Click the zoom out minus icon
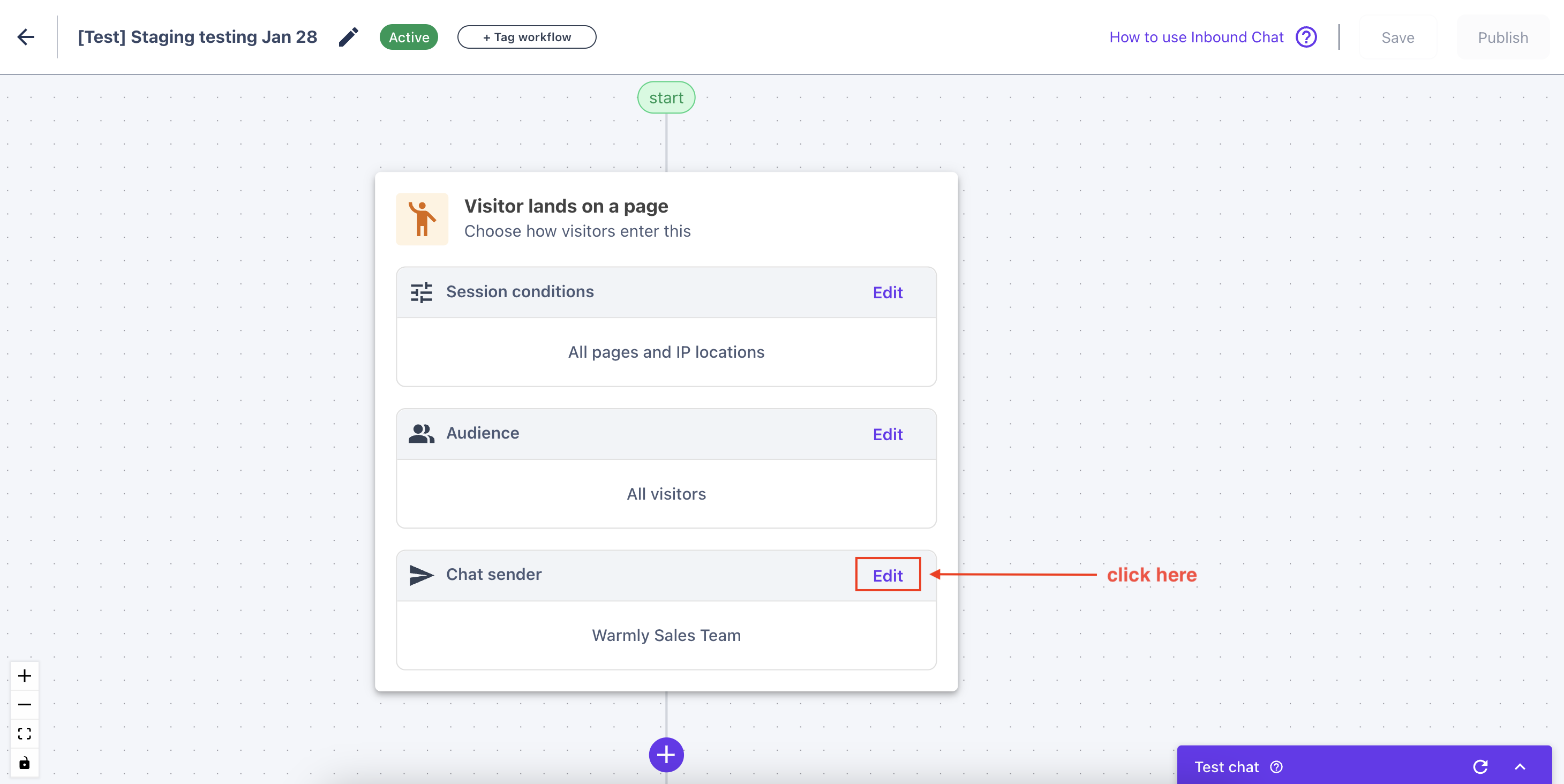The image size is (1564, 784). click(24, 705)
